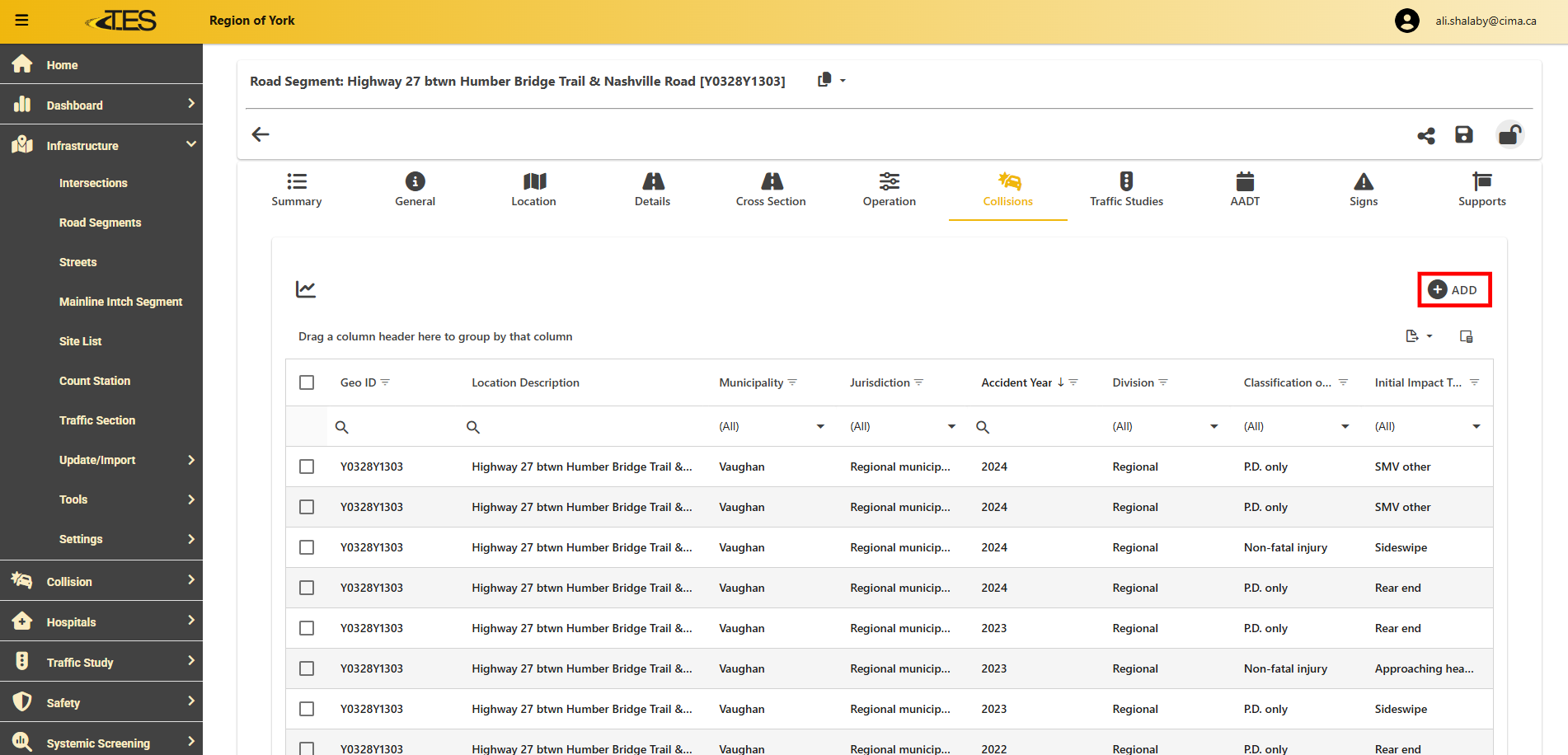Click the user account avatar icon

[x=1406, y=21]
